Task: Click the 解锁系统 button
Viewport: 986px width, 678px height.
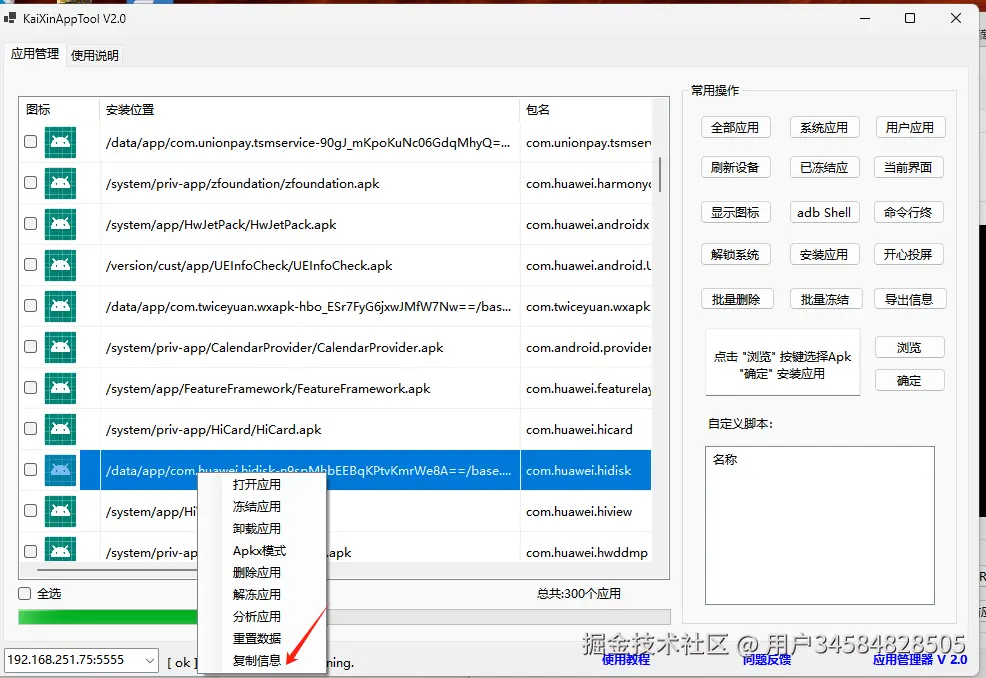Action: tap(735, 255)
